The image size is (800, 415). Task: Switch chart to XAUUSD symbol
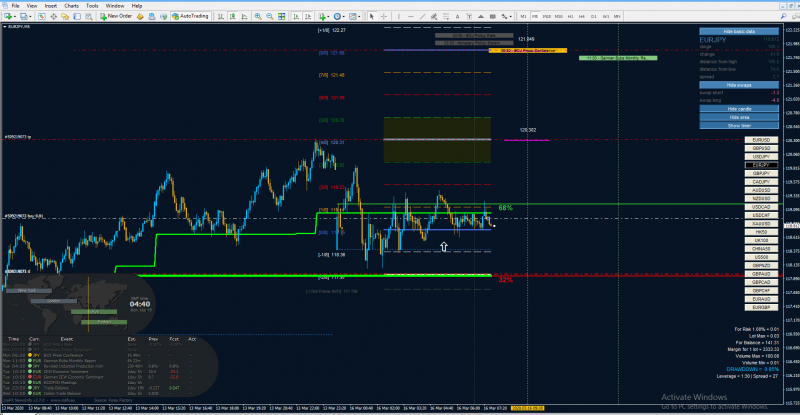click(761, 224)
